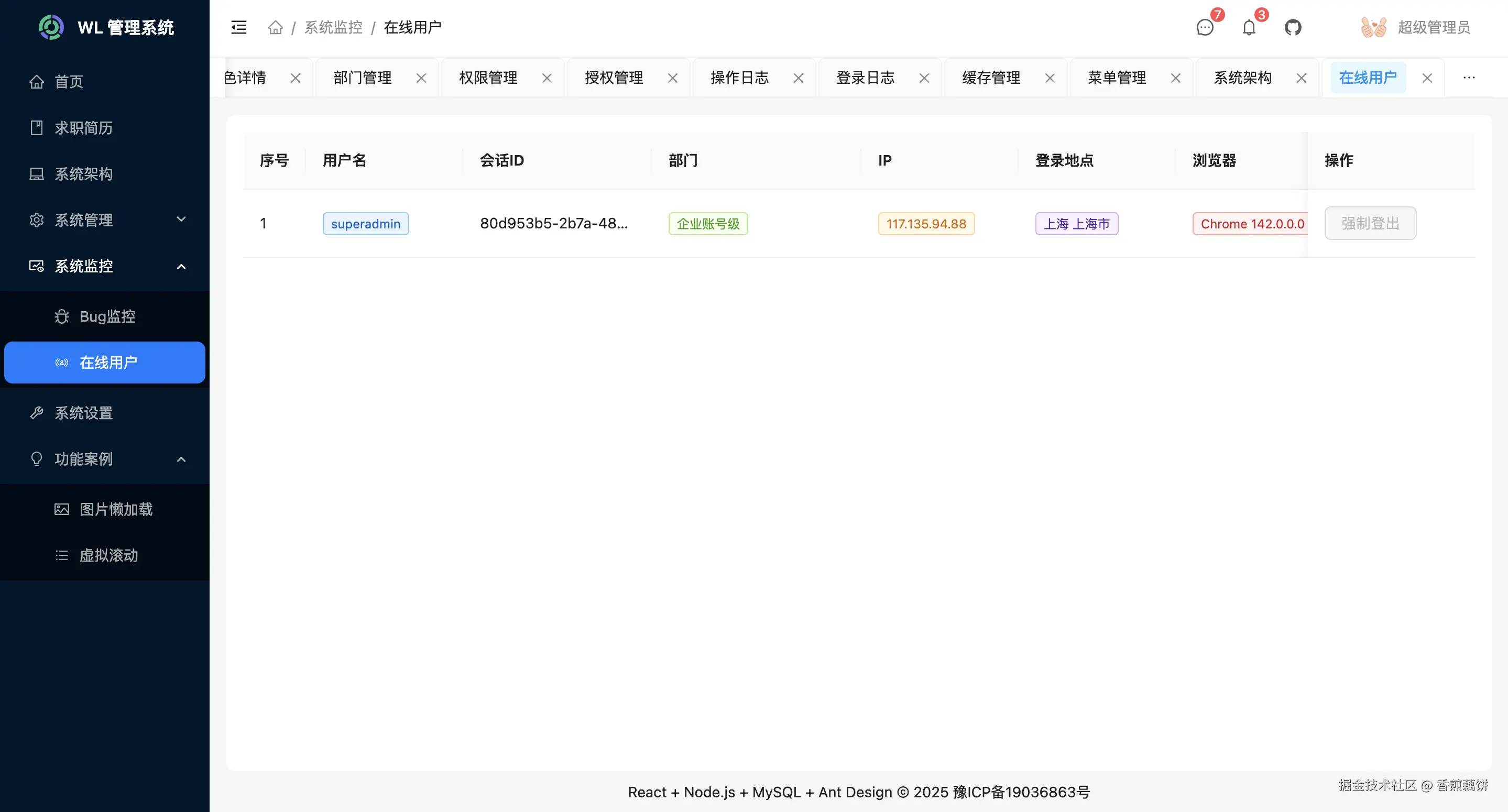Click the superadmin username tag

(x=365, y=223)
